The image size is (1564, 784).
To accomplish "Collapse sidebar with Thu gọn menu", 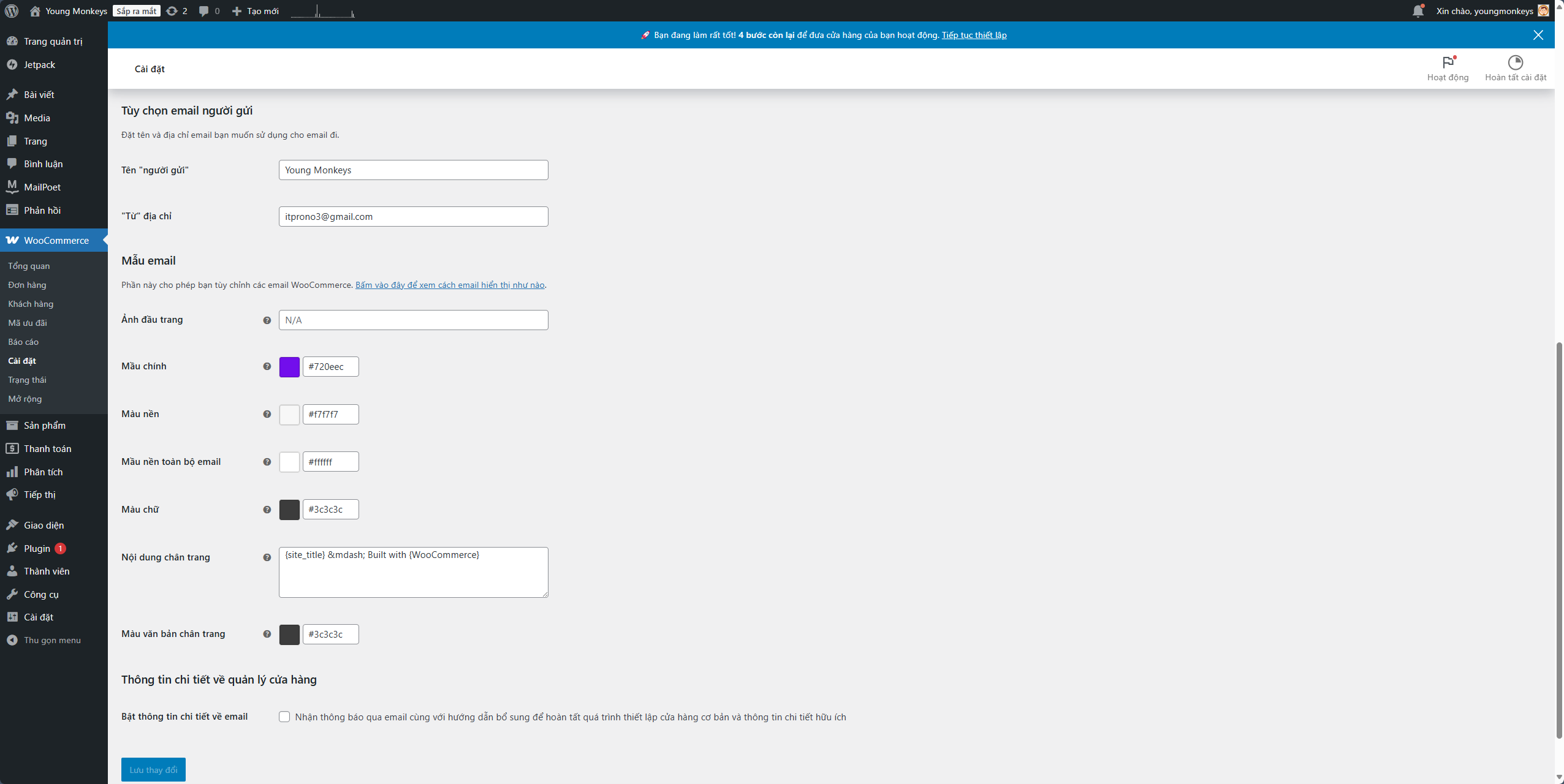I will click(x=52, y=640).
